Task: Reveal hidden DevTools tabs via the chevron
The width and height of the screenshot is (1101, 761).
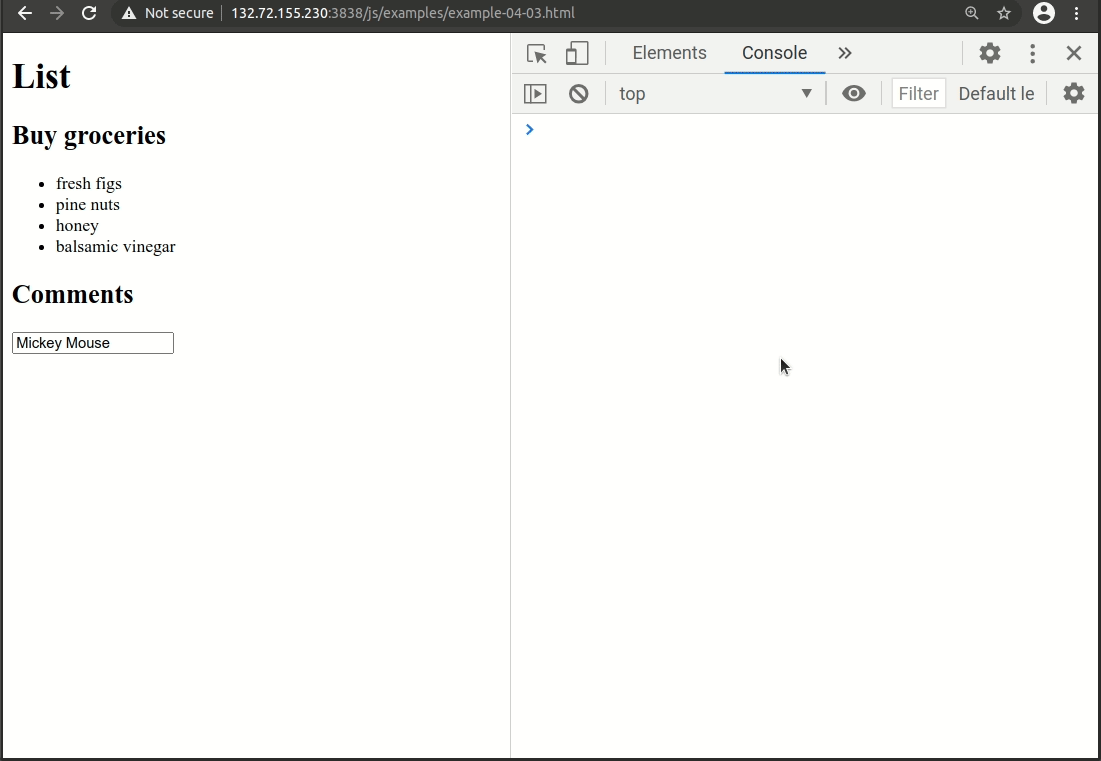Action: [x=845, y=53]
